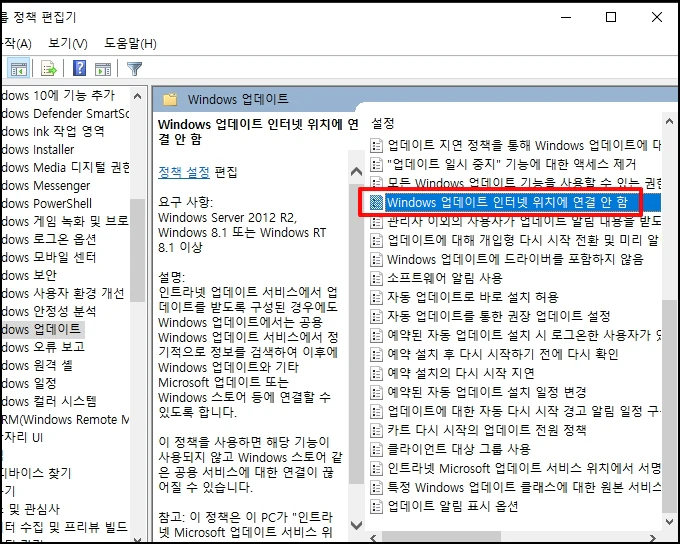Open the 도움말(H) menu

(x=130, y=43)
